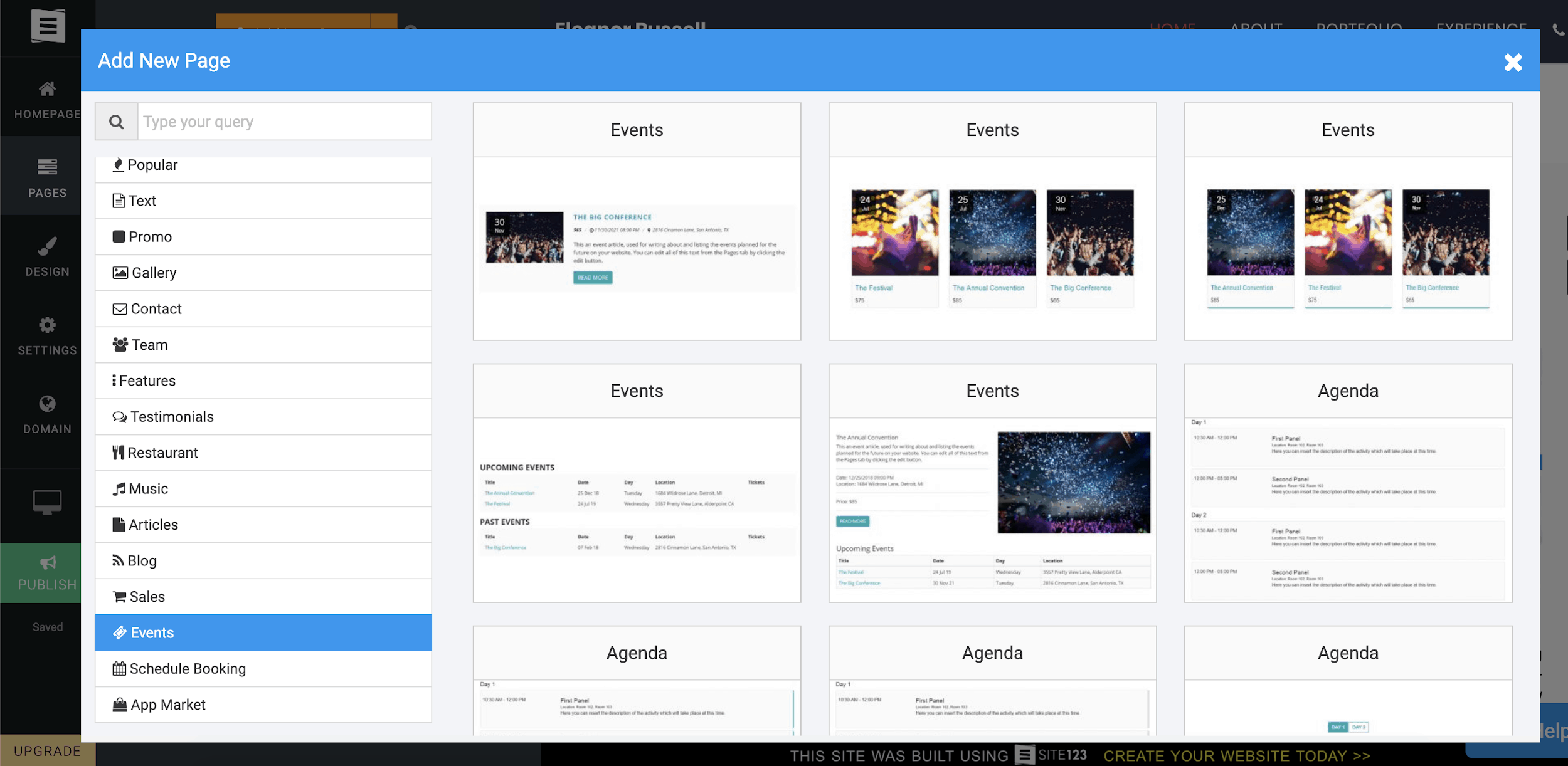Image resolution: width=1568 pixels, height=766 pixels.
Task: Click the Articles file icon
Action: point(119,525)
